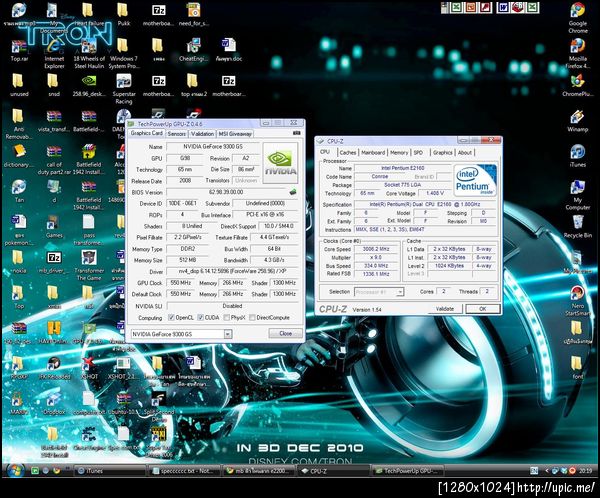Switch to the TechPowerUp GPU-Z taskbar button

coord(408,471)
